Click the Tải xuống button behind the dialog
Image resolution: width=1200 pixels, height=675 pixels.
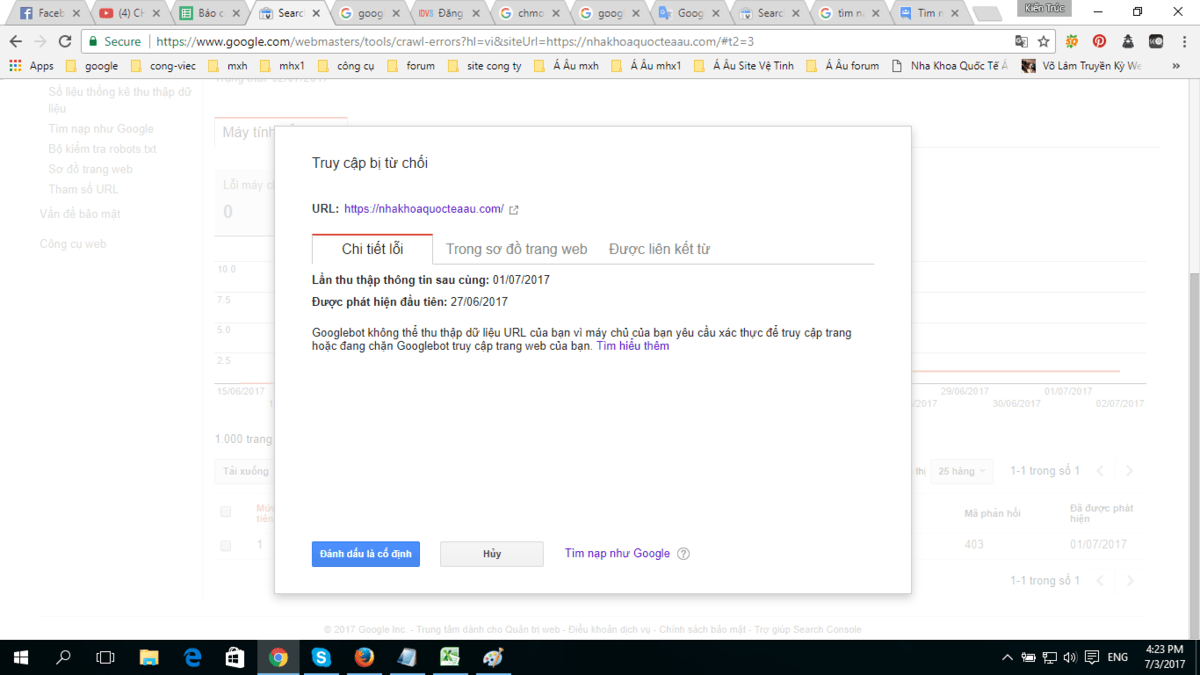coord(246,471)
